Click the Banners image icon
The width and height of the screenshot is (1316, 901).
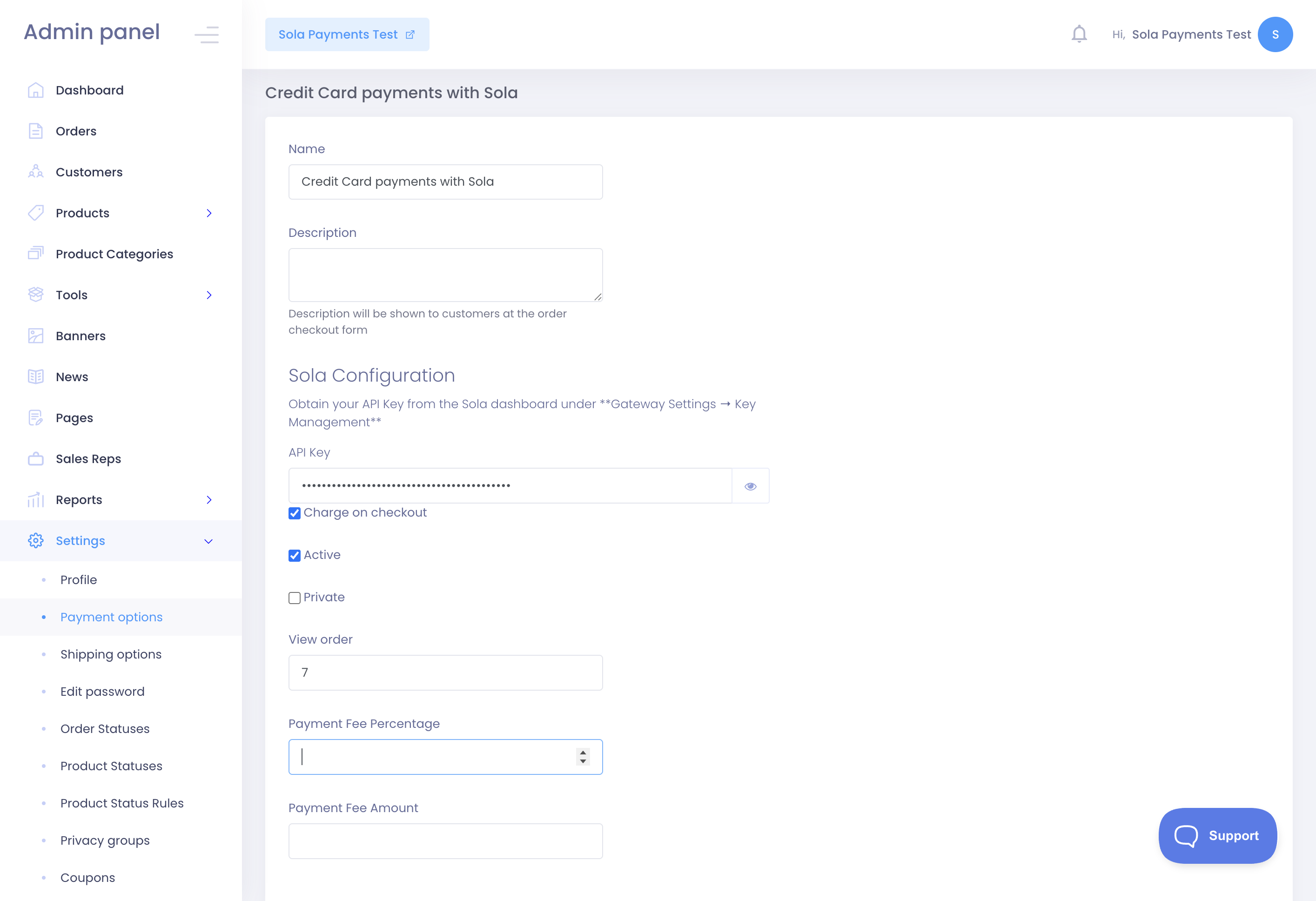(36, 336)
